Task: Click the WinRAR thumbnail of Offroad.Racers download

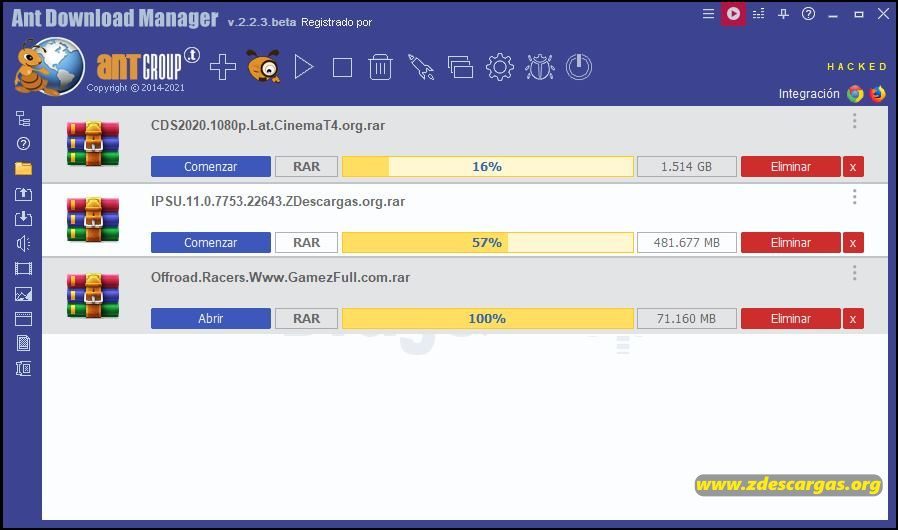Action: point(93,295)
